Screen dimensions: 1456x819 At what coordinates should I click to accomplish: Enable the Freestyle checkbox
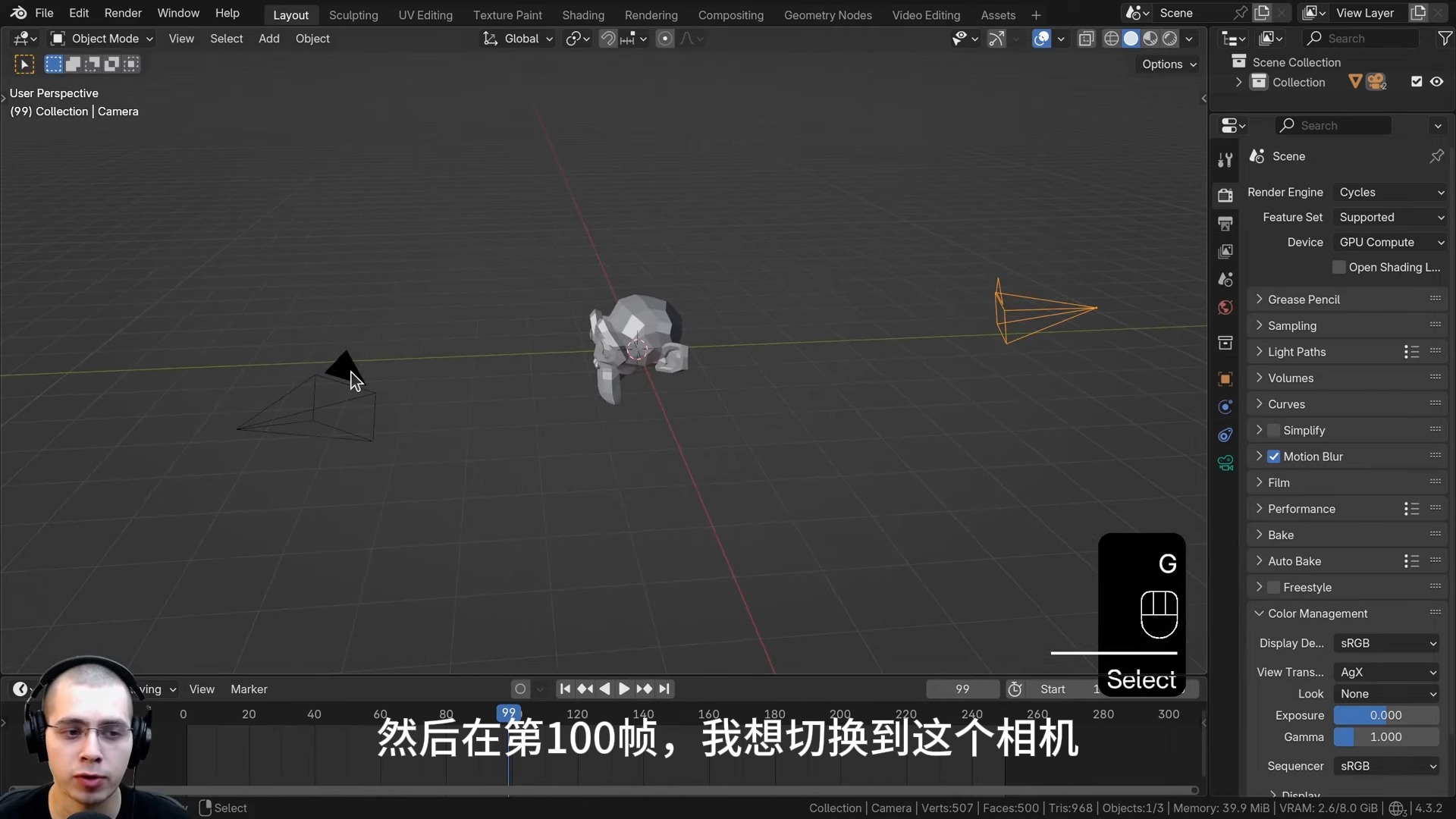coord(1274,588)
